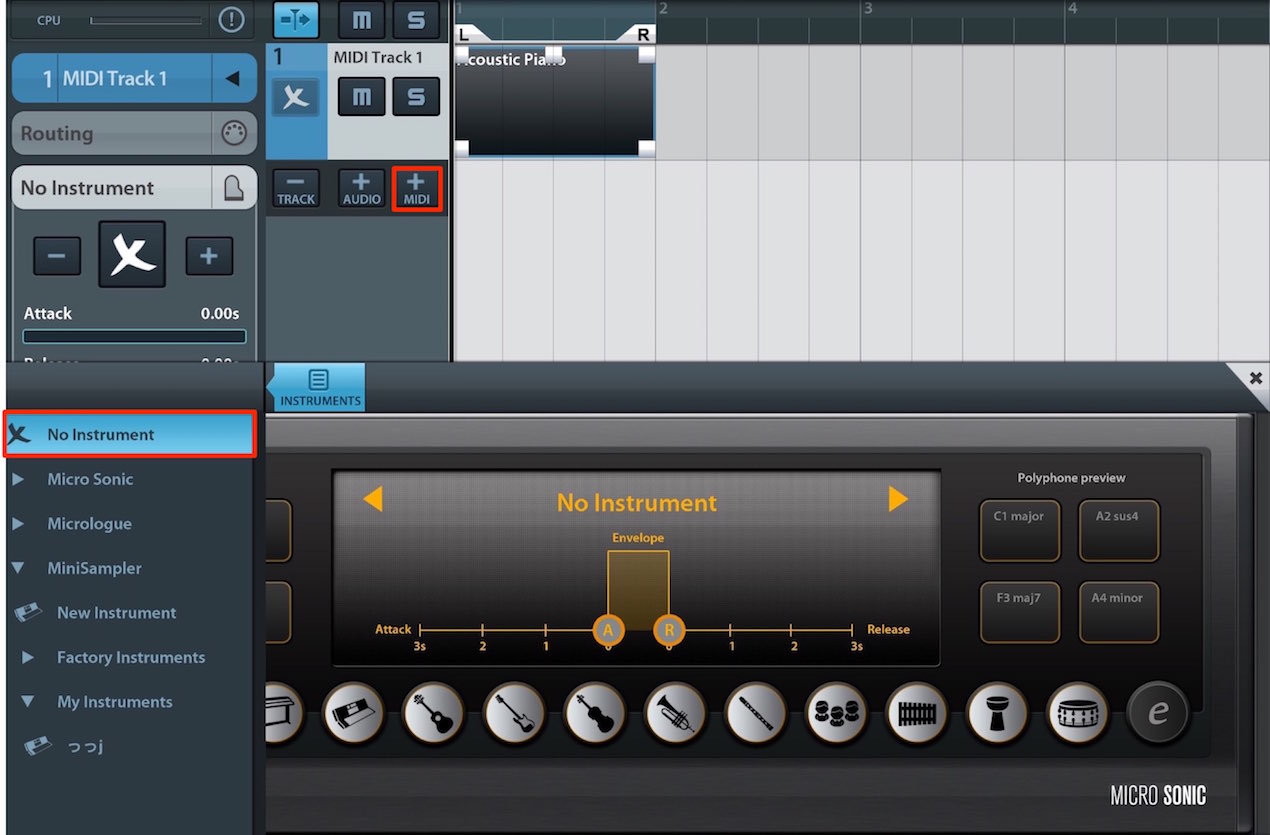This screenshot has width=1270, height=835.
Task: Click the envelope Attack 'A' handle
Action: 608,630
